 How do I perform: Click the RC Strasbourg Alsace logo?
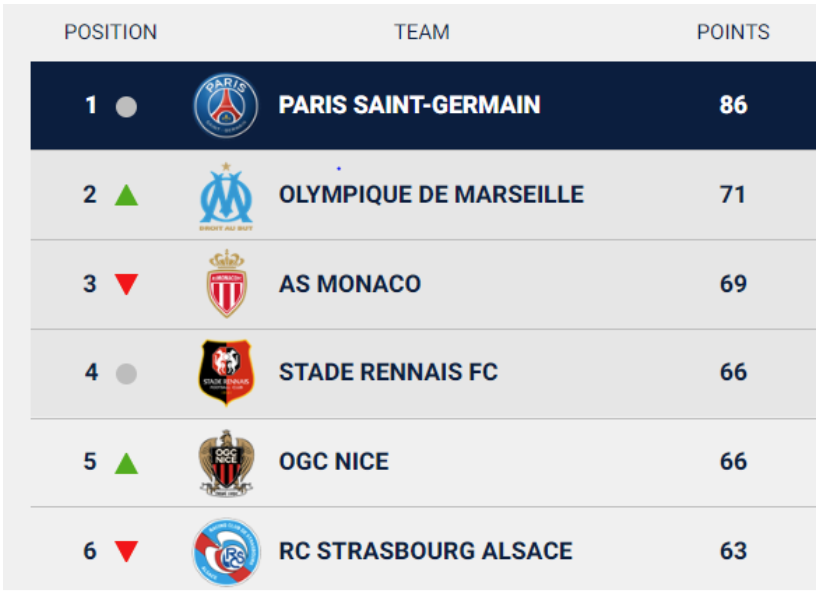(226, 552)
